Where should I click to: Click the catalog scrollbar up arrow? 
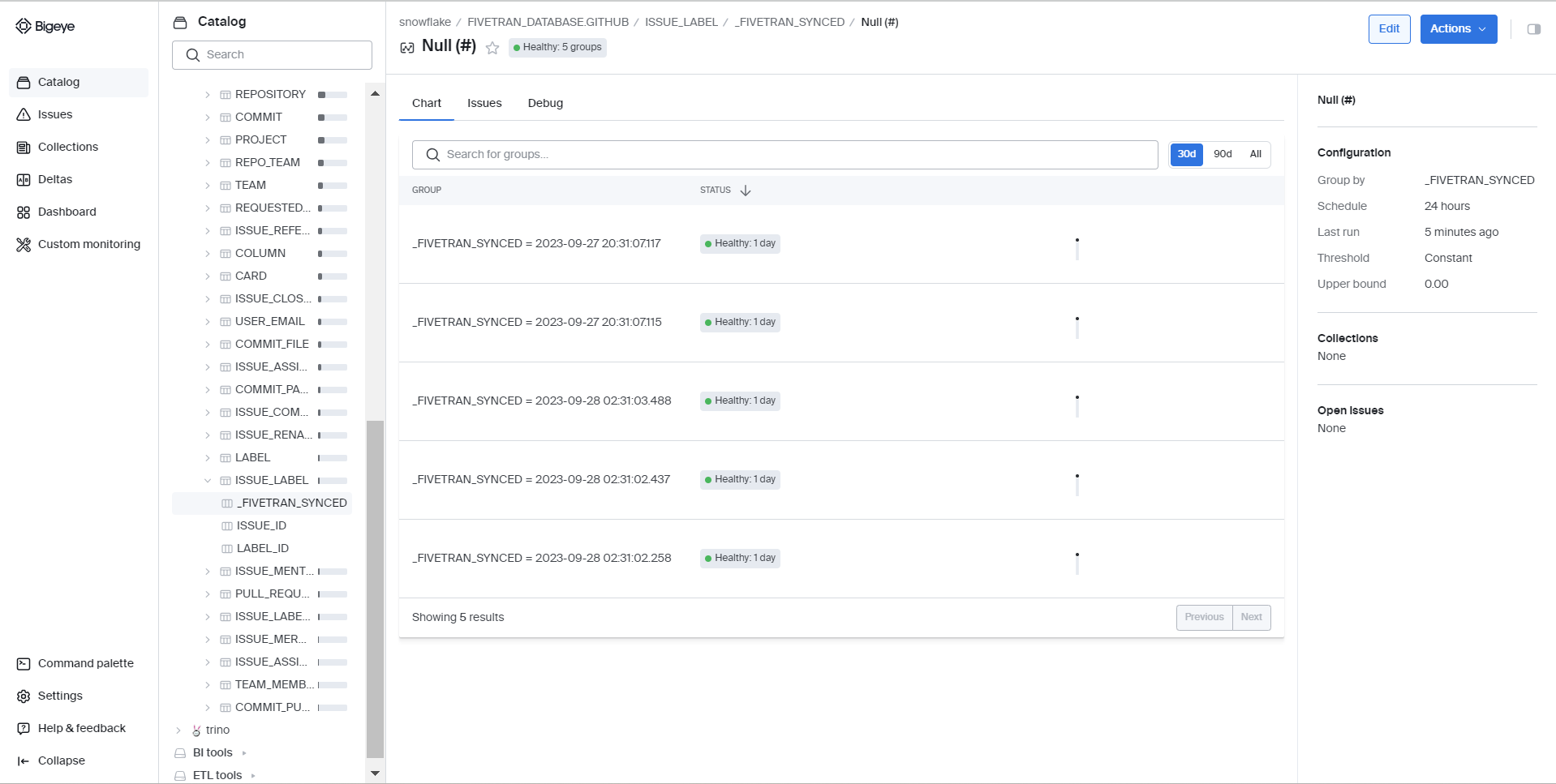point(375,93)
